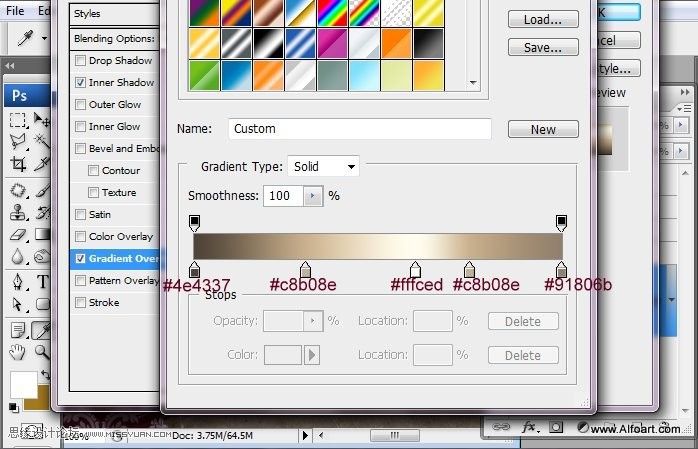698x449 pixels.
Task: Select the Dodge tool
Action: tap(42, 257)
